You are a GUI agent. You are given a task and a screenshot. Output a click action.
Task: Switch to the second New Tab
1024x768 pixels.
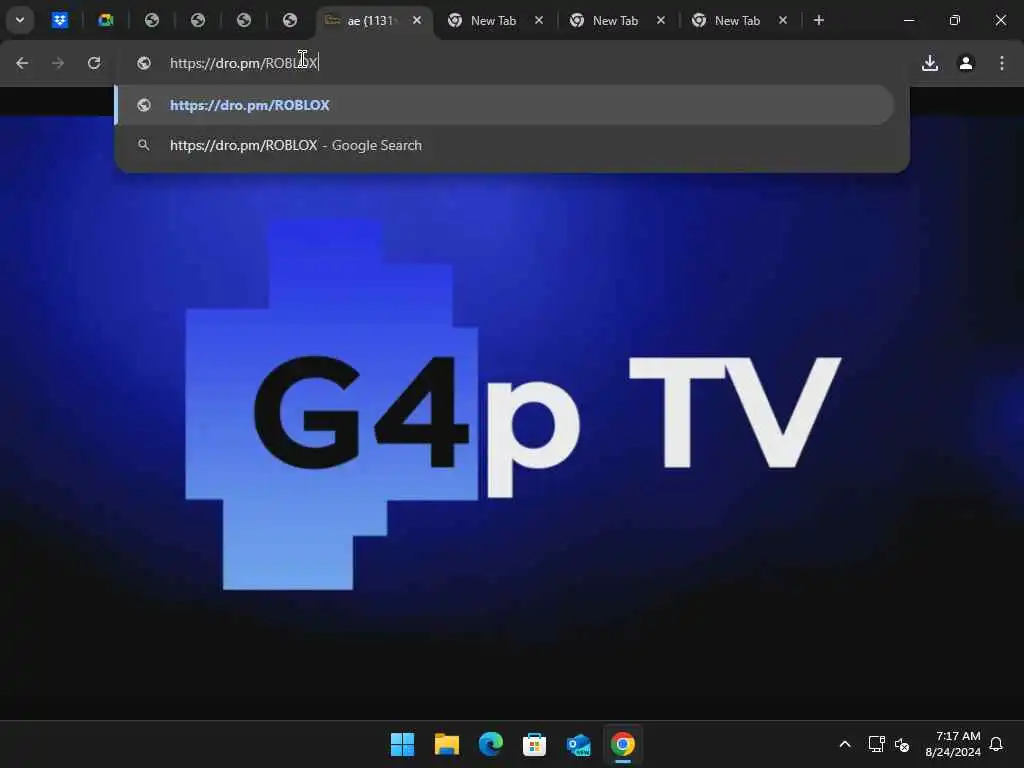[x=615, y=21]
